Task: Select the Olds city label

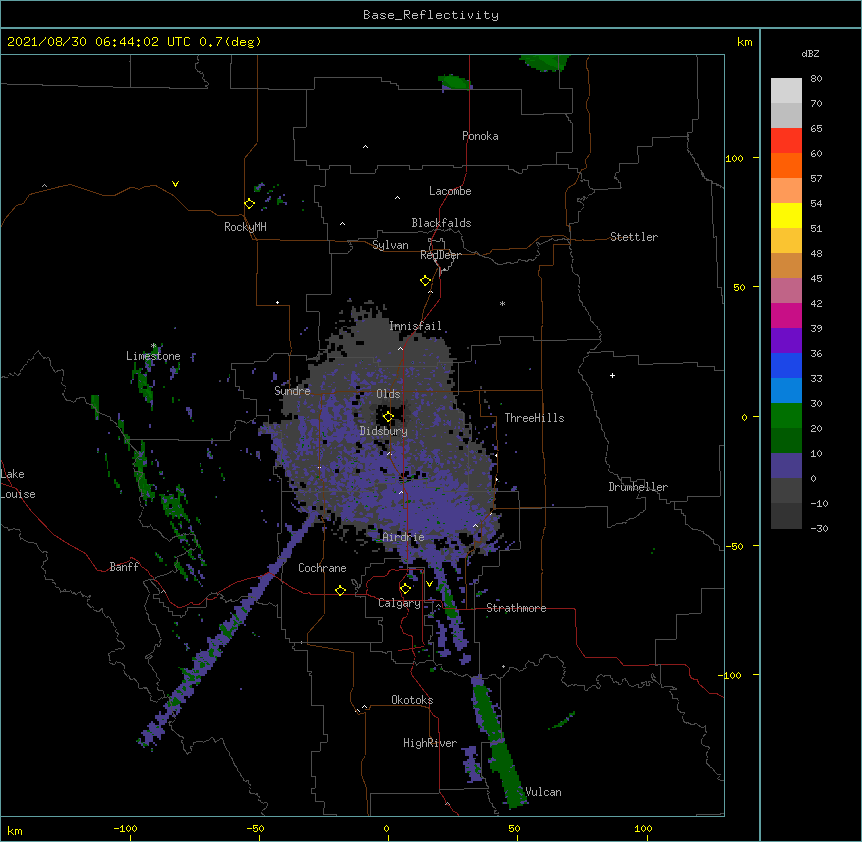Action: point(388,394)
